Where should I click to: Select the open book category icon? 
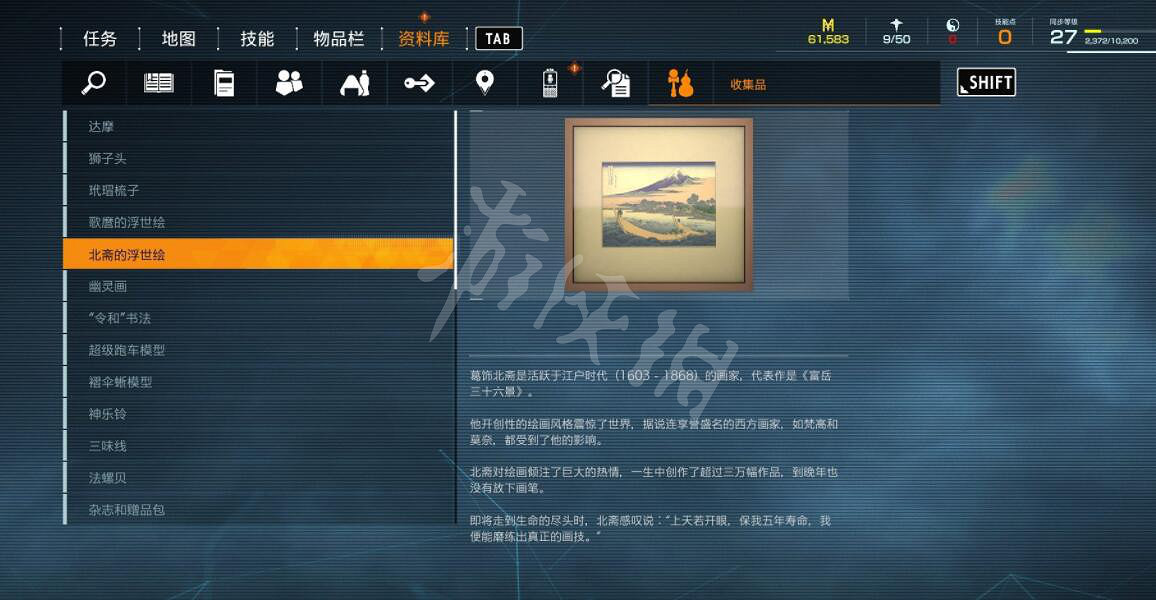click(159, 83)
